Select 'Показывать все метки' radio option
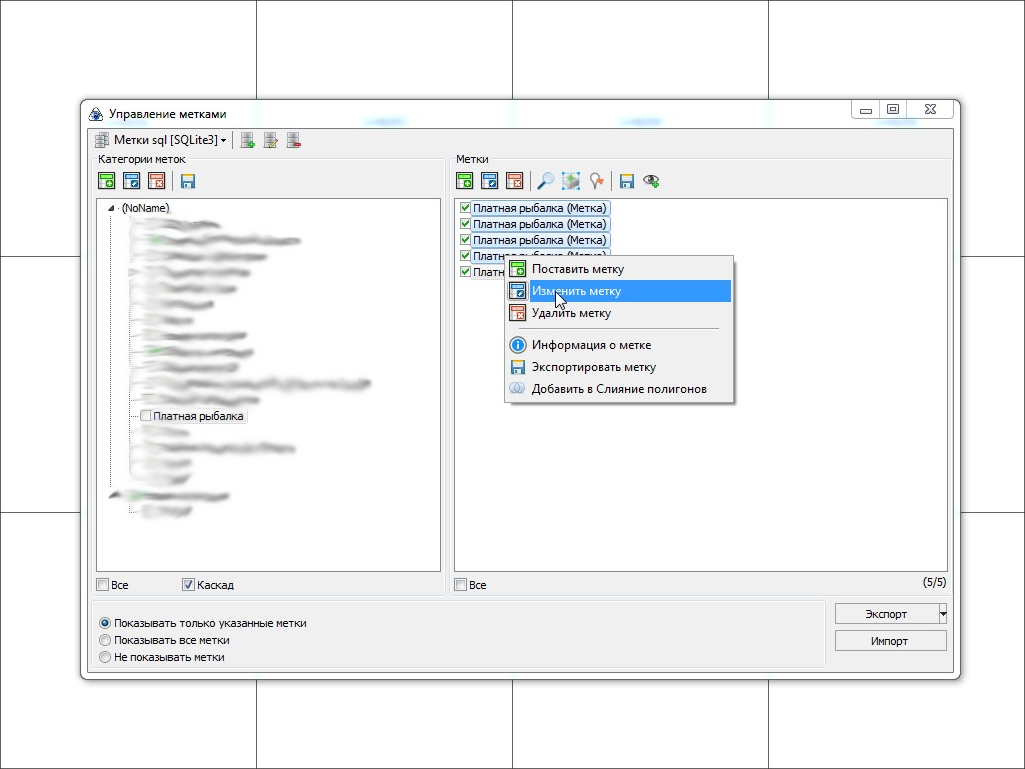The width and height of the screenshot is (1025, 769). point(105,640)
